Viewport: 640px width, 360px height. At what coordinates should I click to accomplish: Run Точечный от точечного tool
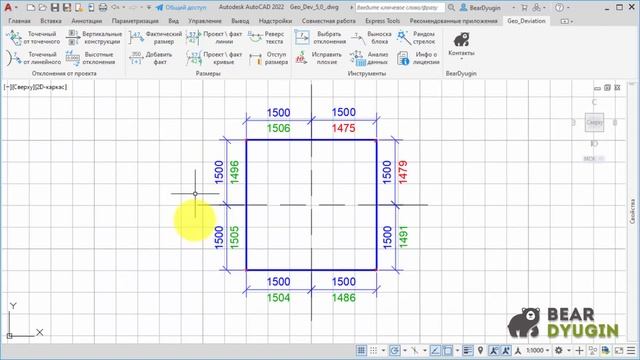[33, 38]
